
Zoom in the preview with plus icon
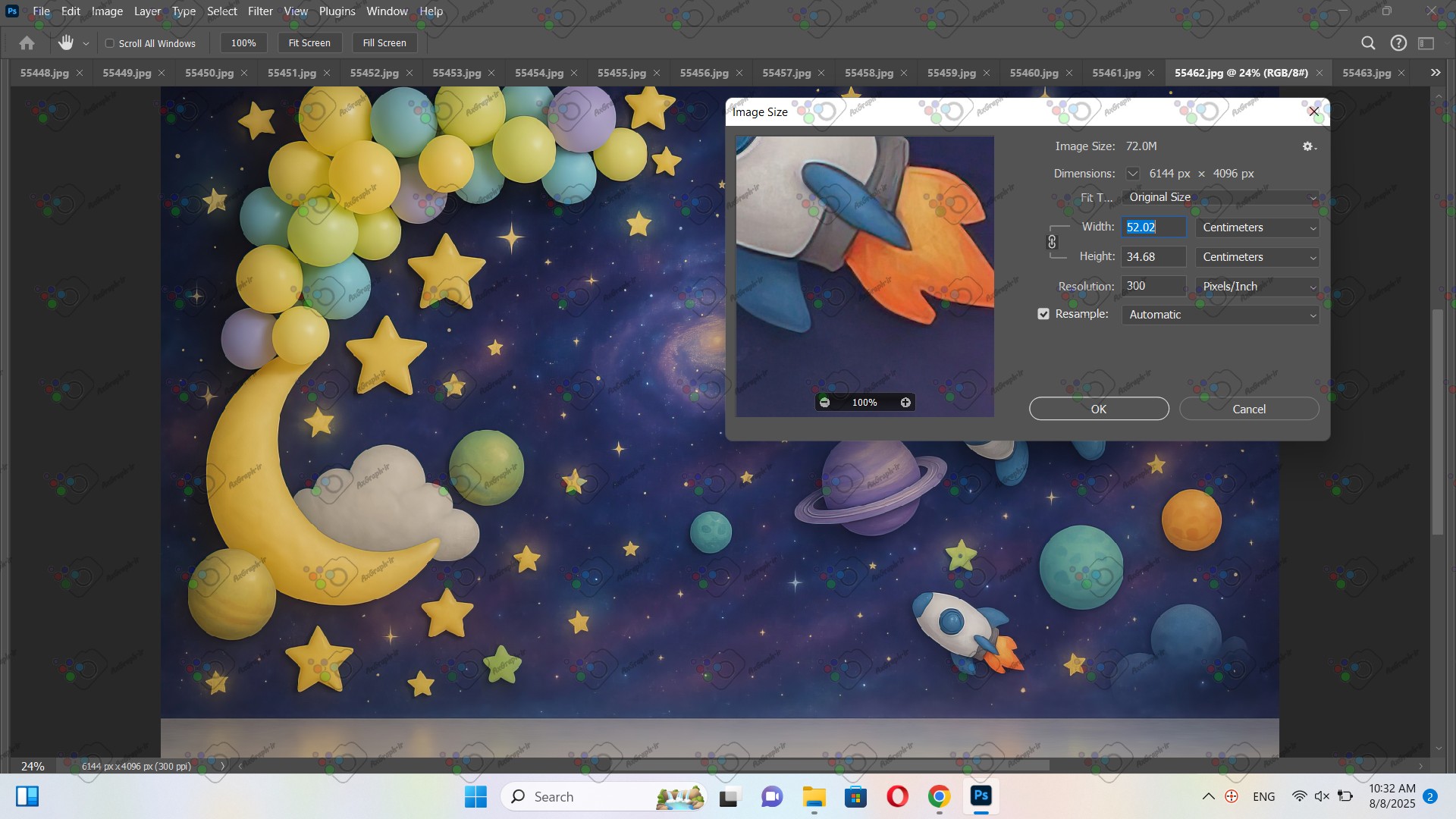905,403
